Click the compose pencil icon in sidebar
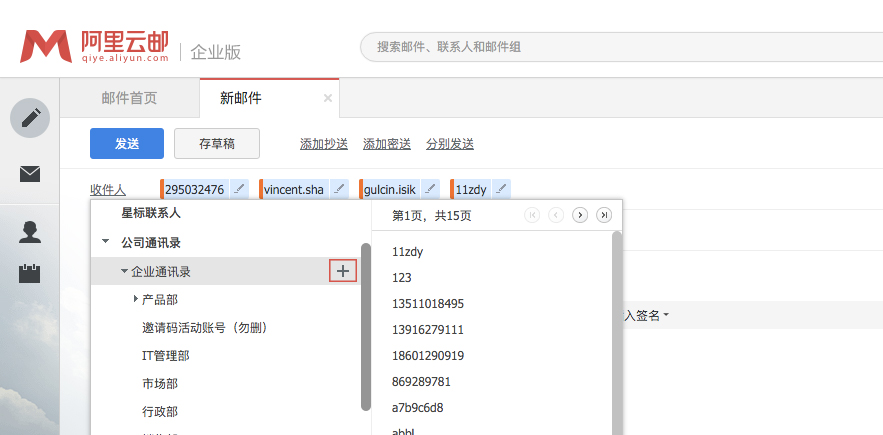 click(x=30, y=118)
